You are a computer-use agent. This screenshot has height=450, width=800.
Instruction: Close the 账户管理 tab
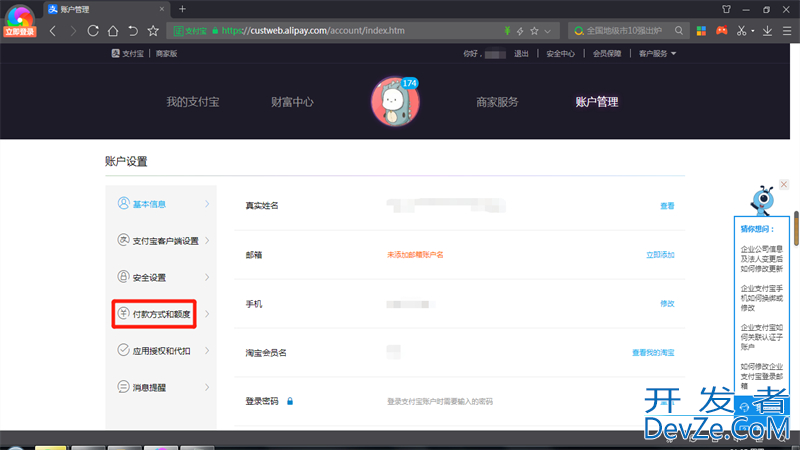point(162,9)
